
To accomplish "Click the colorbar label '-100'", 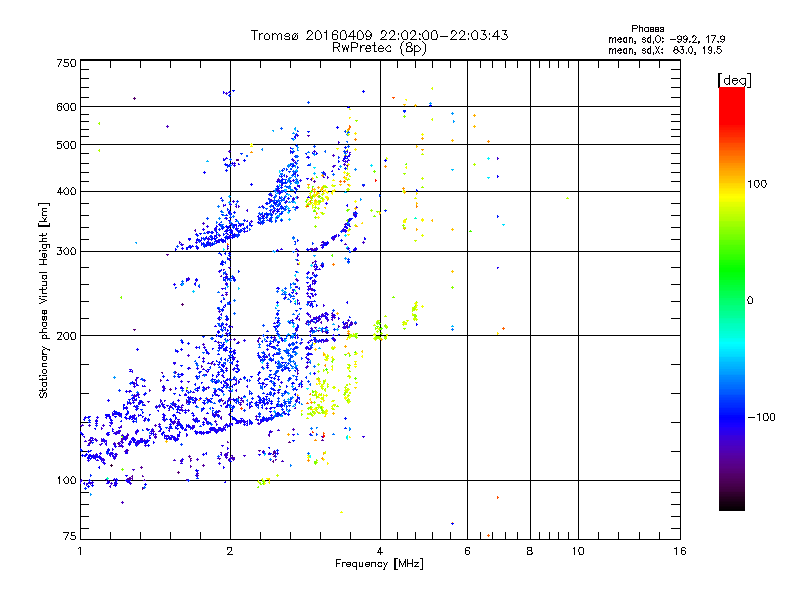I will [x=761, y=417].
